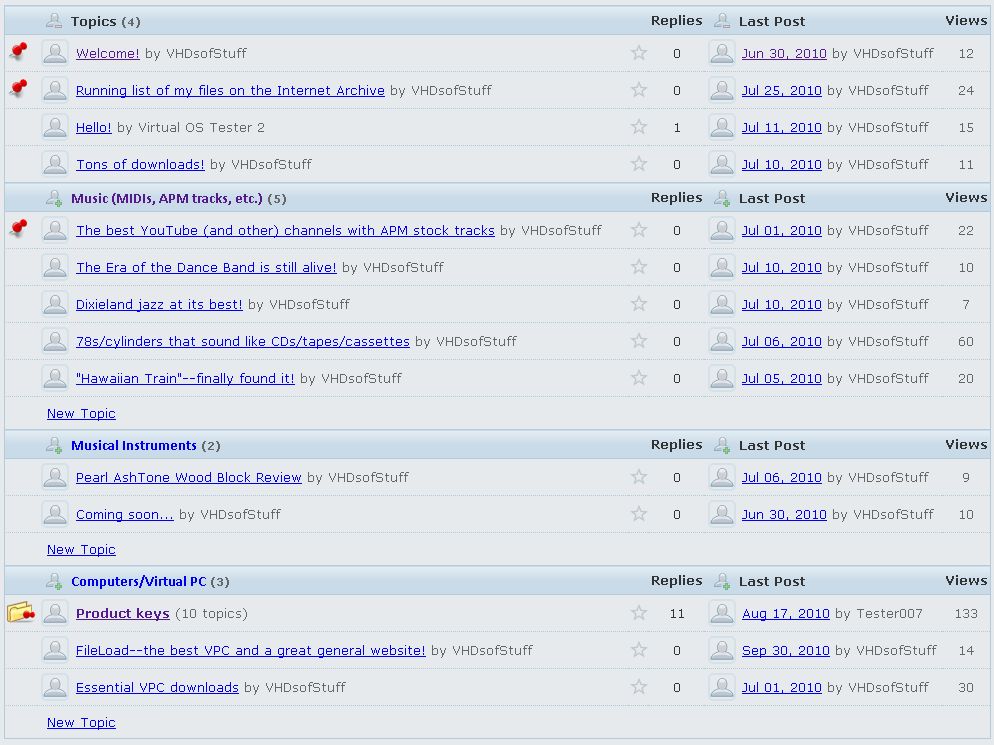Open the Sep 30, 2010 last post link
This screenshot has width=994, height=745.
pos(785,650)
